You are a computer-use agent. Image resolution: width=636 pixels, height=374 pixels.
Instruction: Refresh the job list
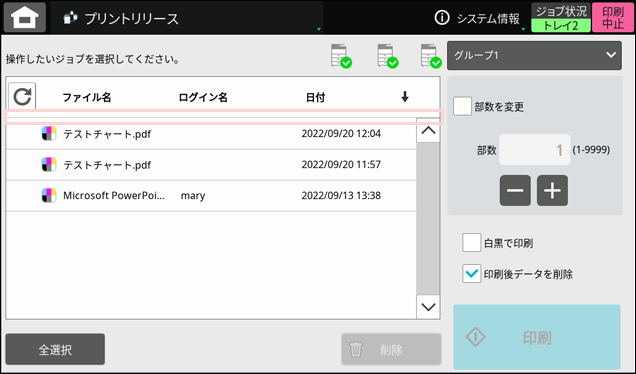click(x=22, y=97)
